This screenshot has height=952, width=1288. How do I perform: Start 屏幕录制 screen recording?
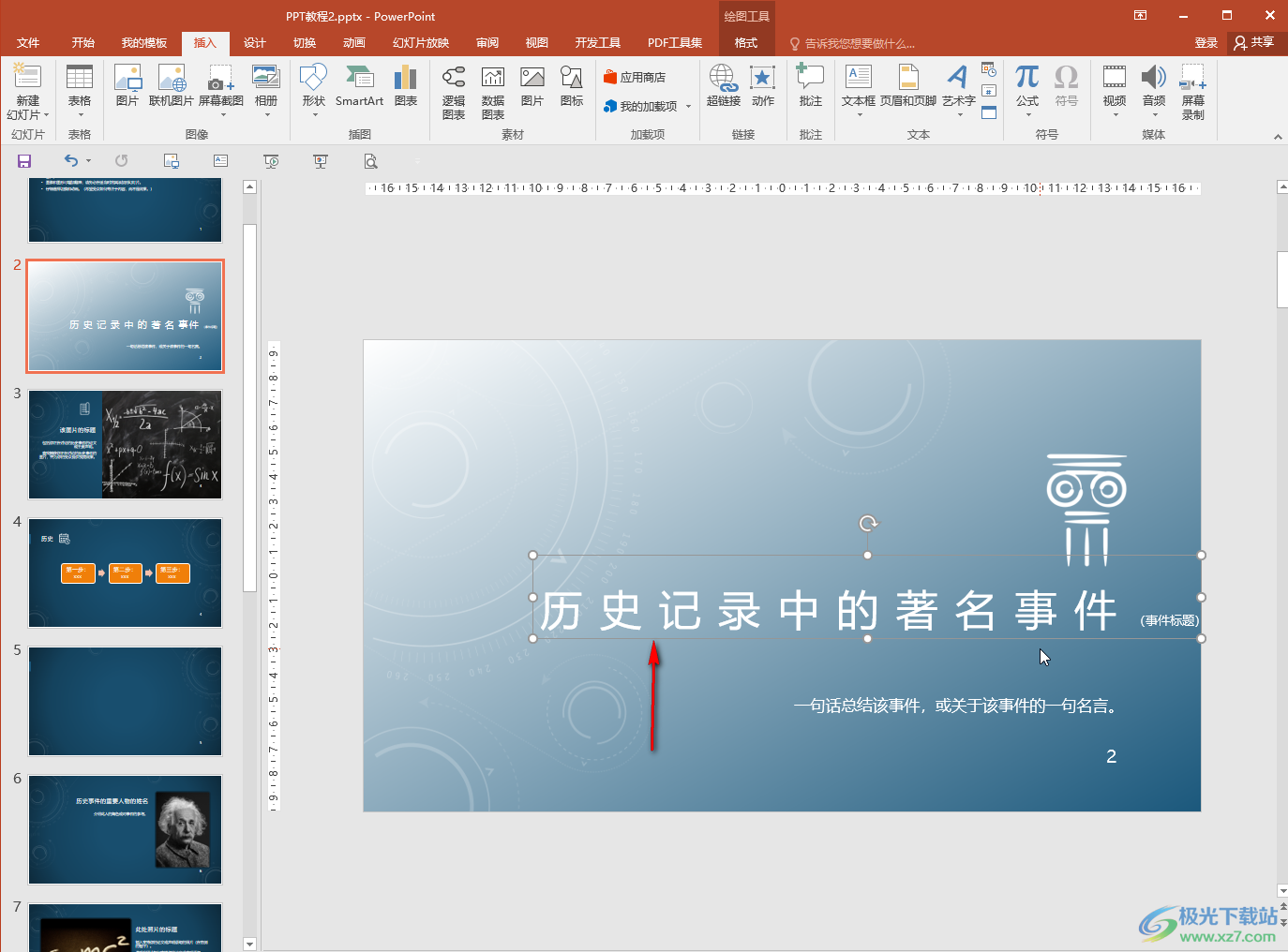(1193, 93)
